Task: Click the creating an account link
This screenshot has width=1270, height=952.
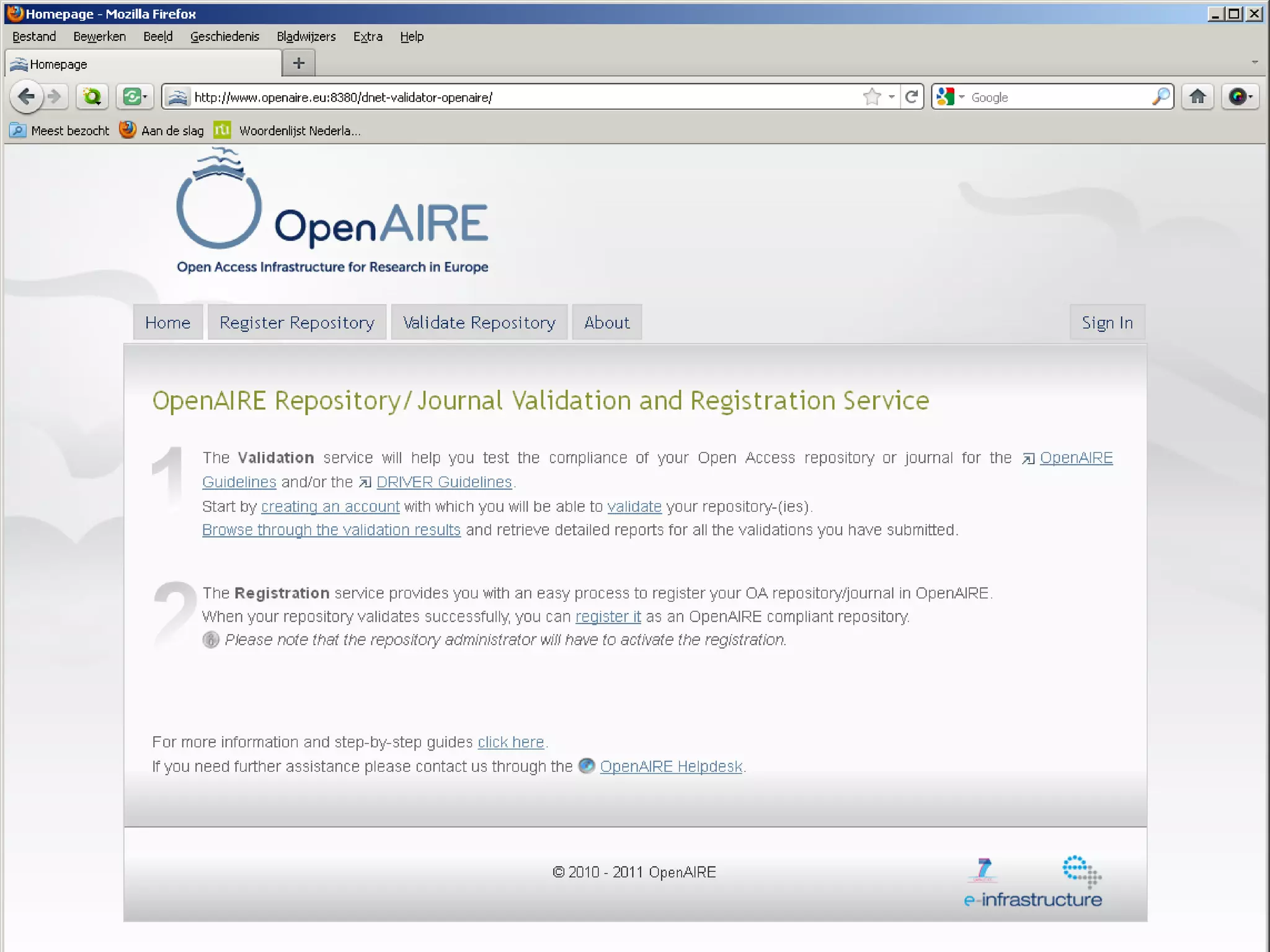Action: click(x=331, y=506)
